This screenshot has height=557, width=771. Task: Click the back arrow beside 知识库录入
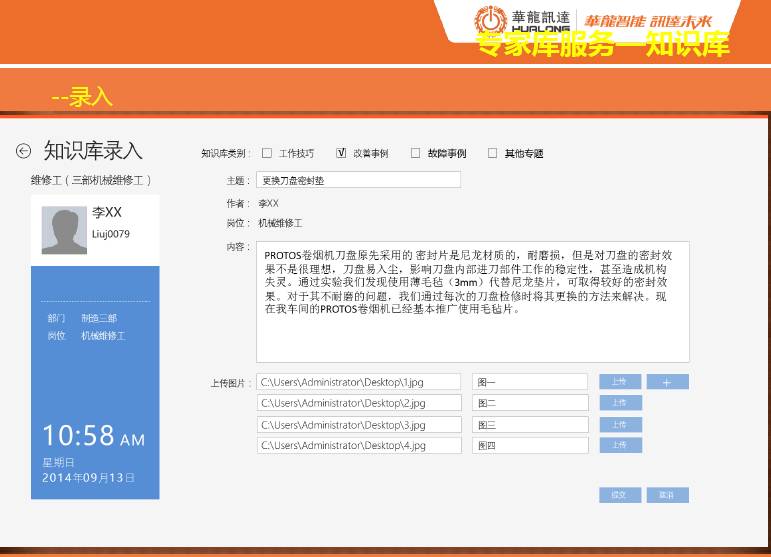24,151
